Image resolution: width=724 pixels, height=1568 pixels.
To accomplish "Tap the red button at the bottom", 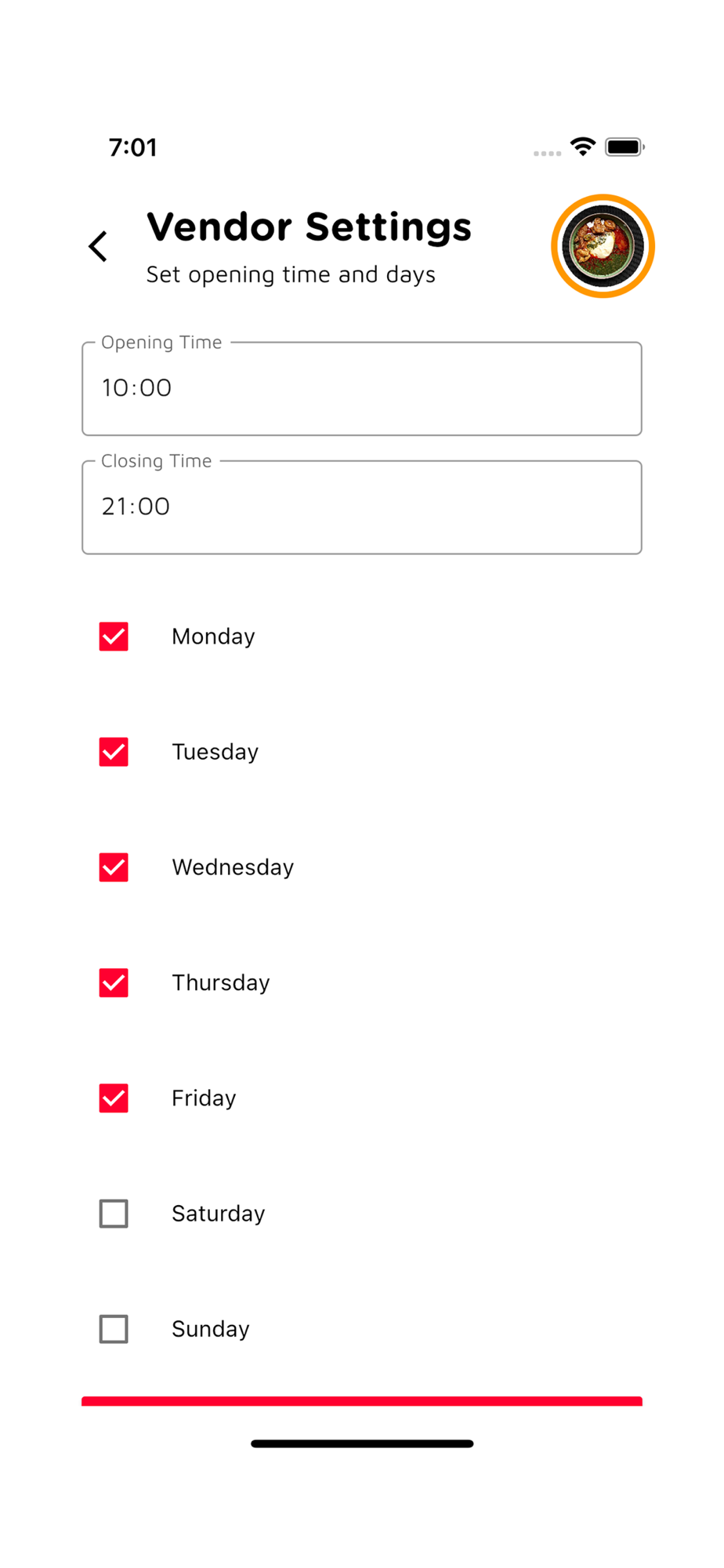I will [362, 1401].
